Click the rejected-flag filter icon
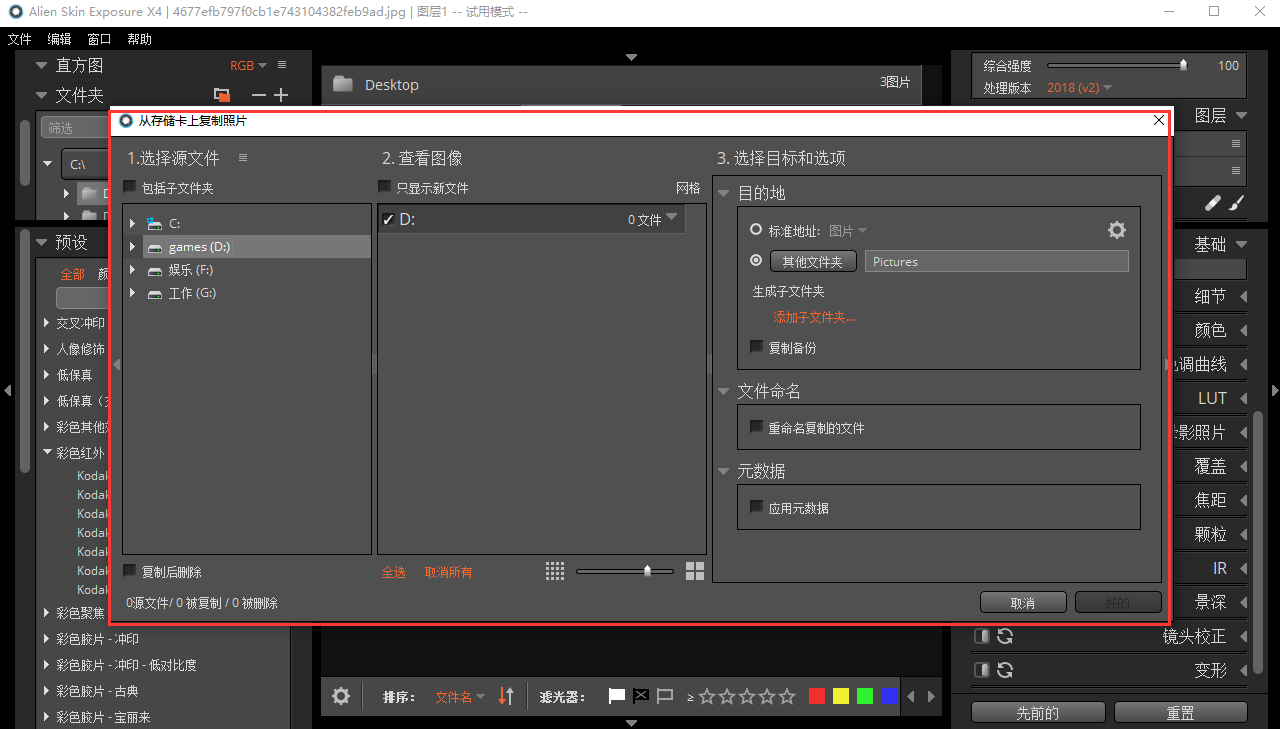 click(x=640, y=695)
